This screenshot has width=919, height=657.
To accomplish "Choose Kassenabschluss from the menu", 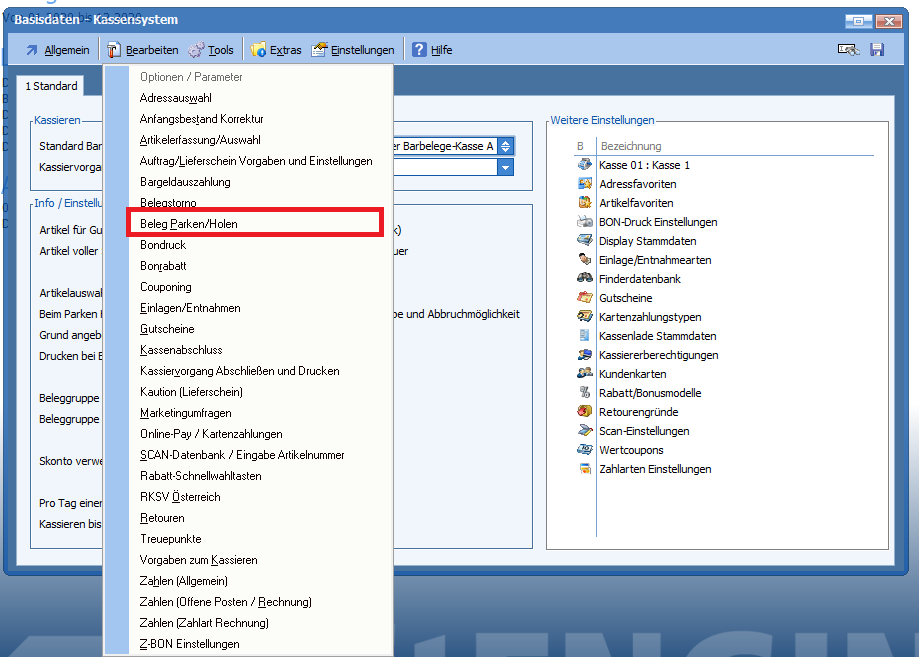I will click(x=181, y=350).
